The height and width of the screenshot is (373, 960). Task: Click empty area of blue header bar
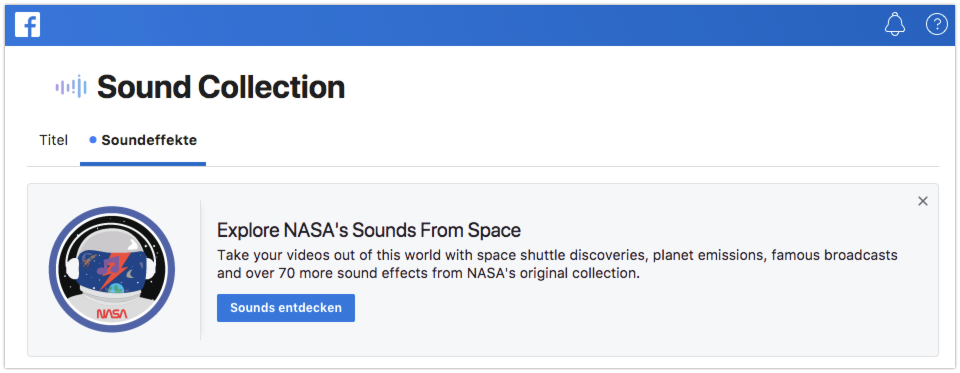459,24
